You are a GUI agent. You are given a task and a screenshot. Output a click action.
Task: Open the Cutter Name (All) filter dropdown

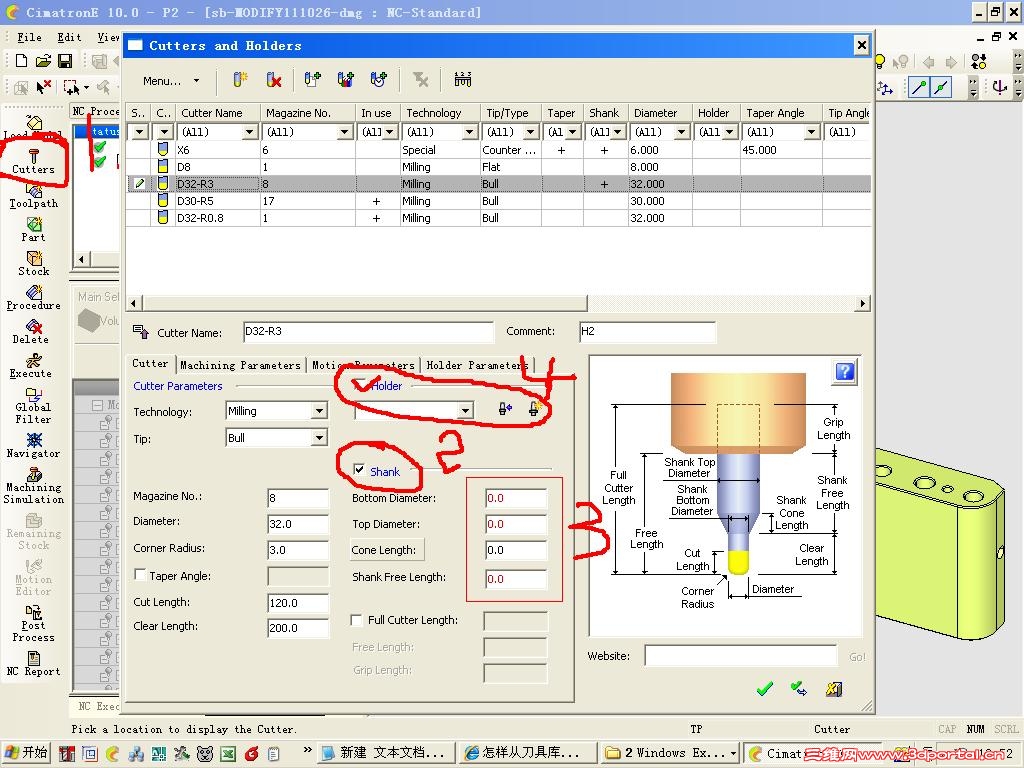pos(249,132)
